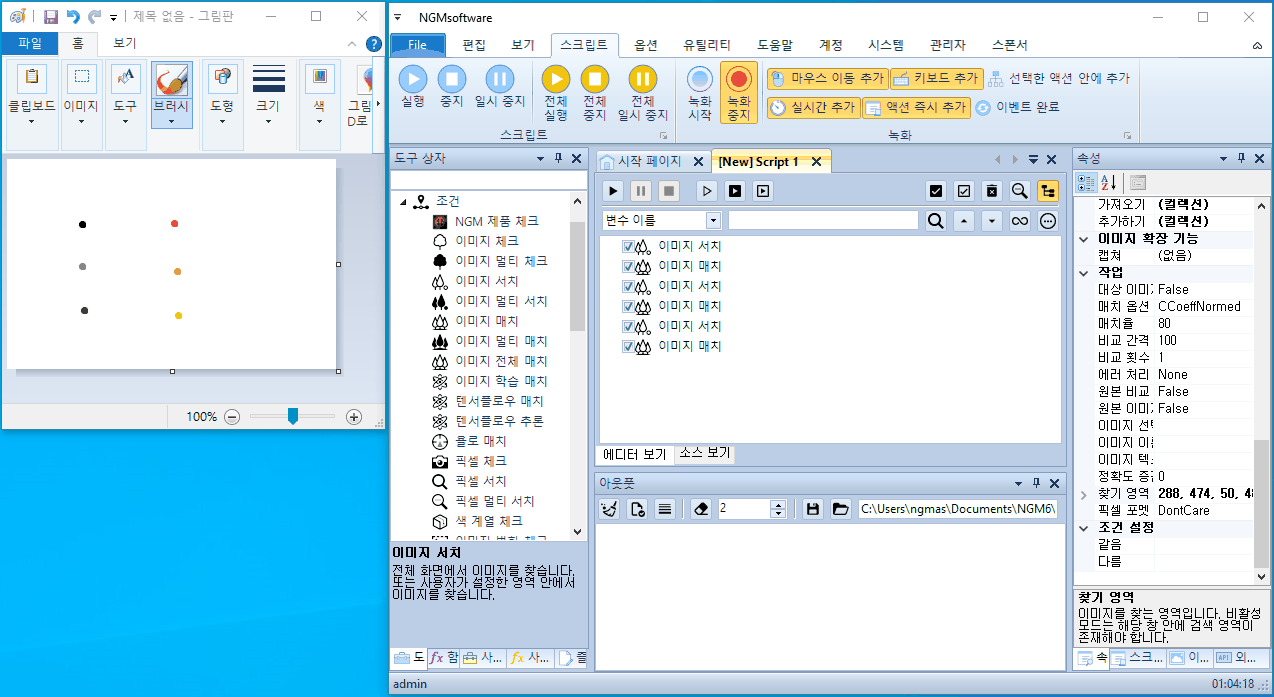The image size is (1274, 697).
Task: Click the 도구 상자 vertical scrollbar
Action: point(577,366)
